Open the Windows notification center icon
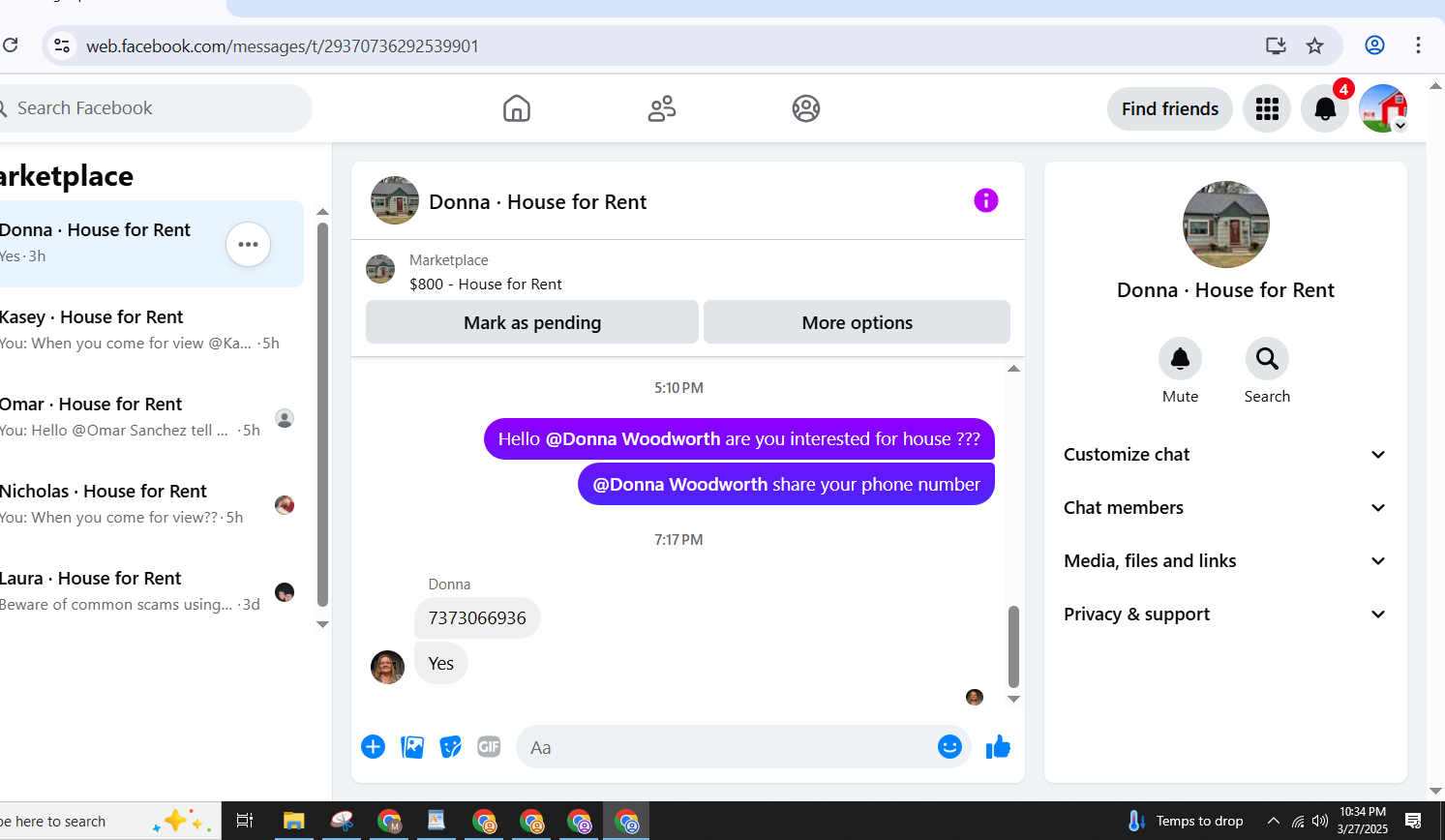This screenshot has width=1445, height=840. click(x=1413, y=822)
